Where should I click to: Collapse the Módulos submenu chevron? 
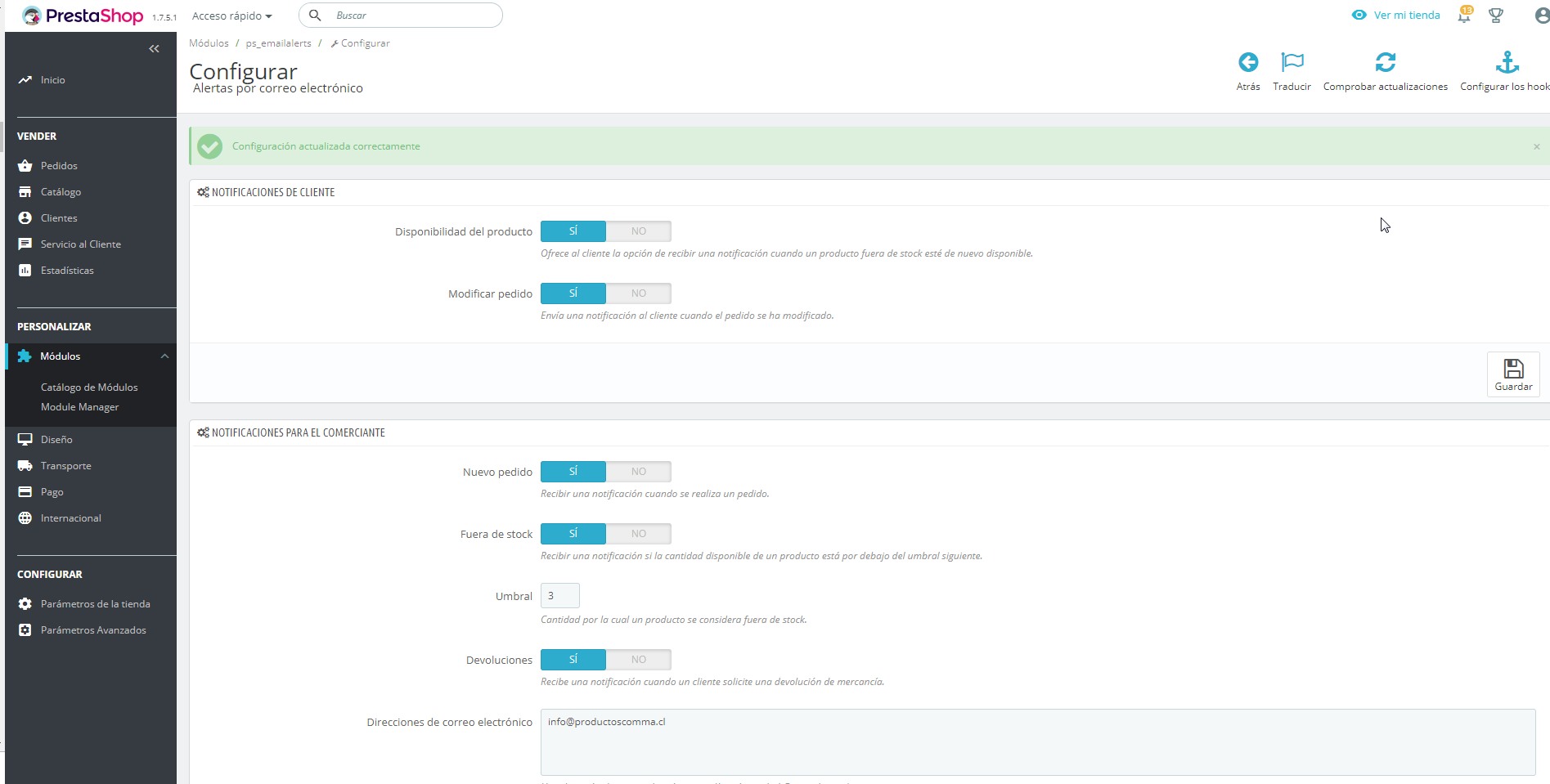click(x=164, y=356)
